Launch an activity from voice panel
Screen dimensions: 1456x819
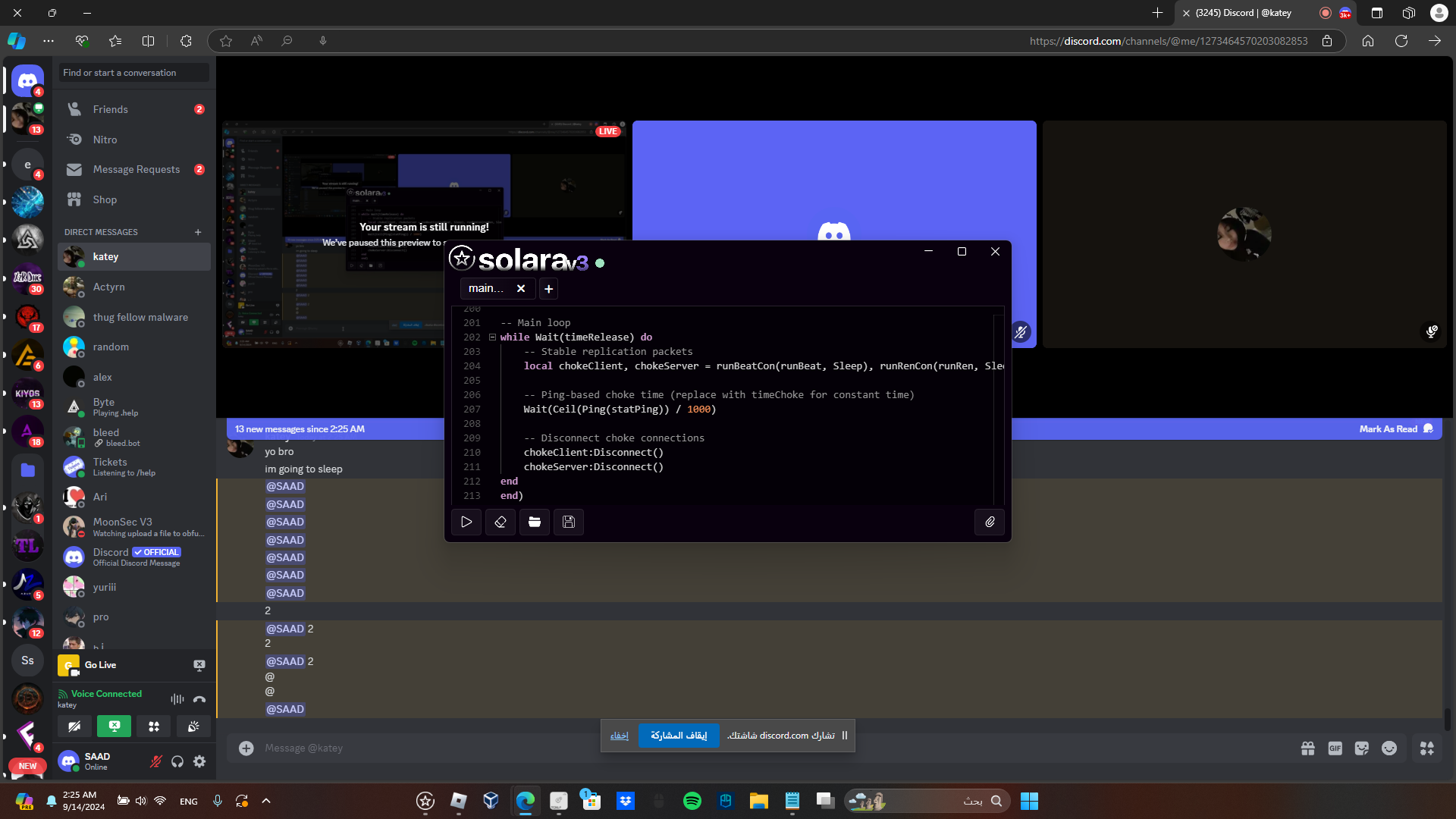click(x=154, y=726)
